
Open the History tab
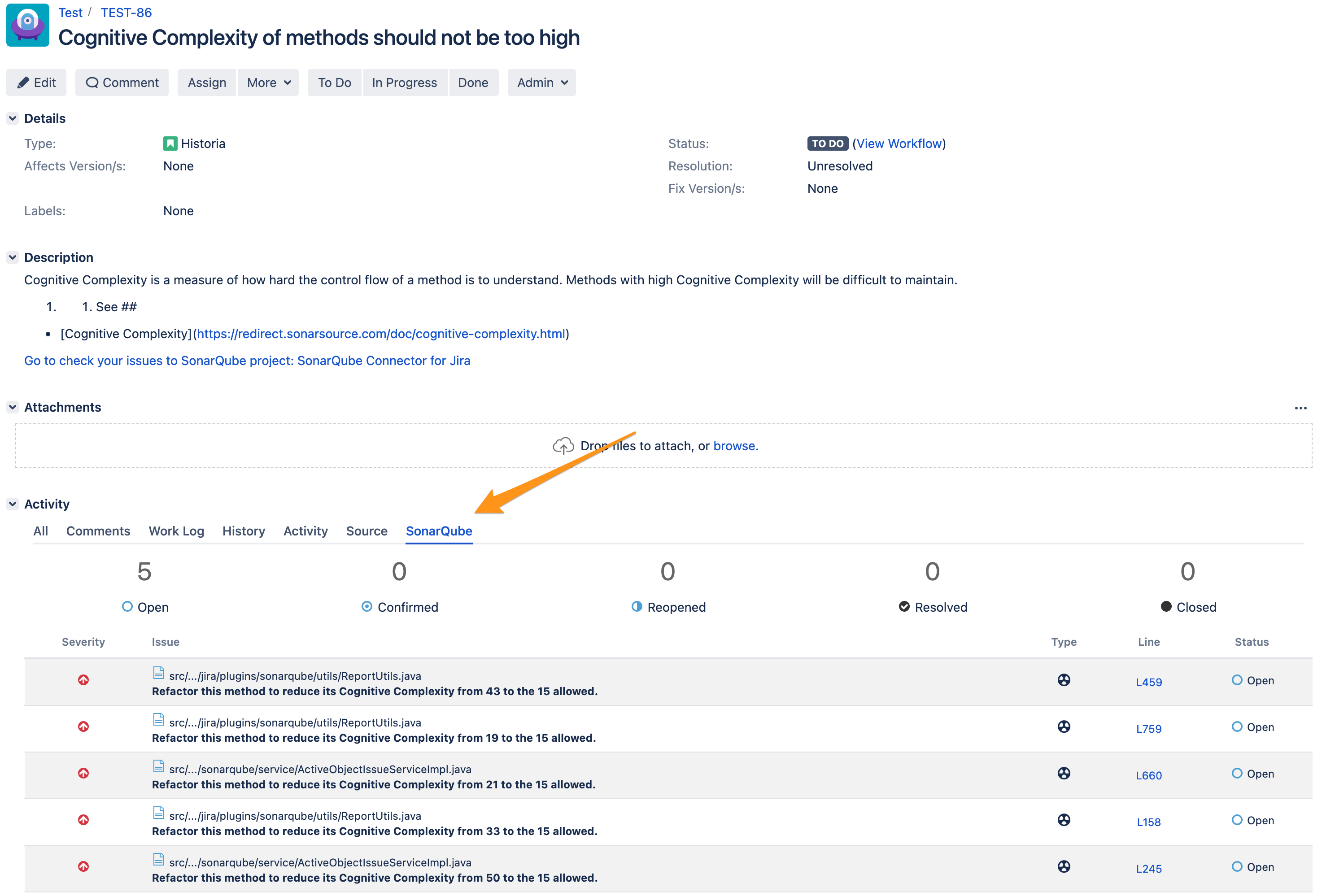point(244,531)
